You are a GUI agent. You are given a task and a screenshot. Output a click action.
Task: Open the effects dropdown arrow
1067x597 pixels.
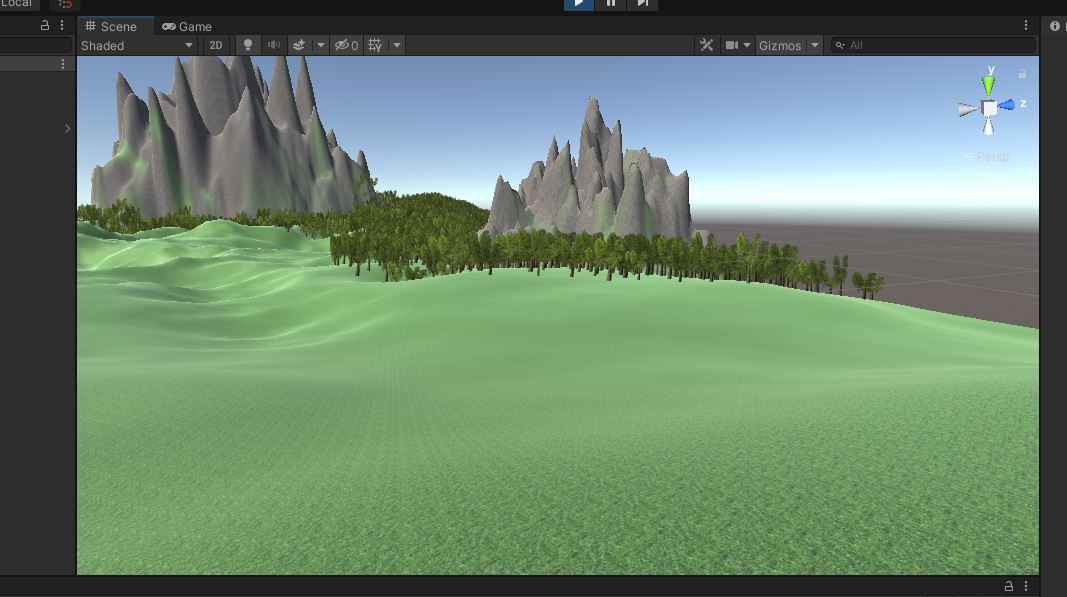(320, 45)
